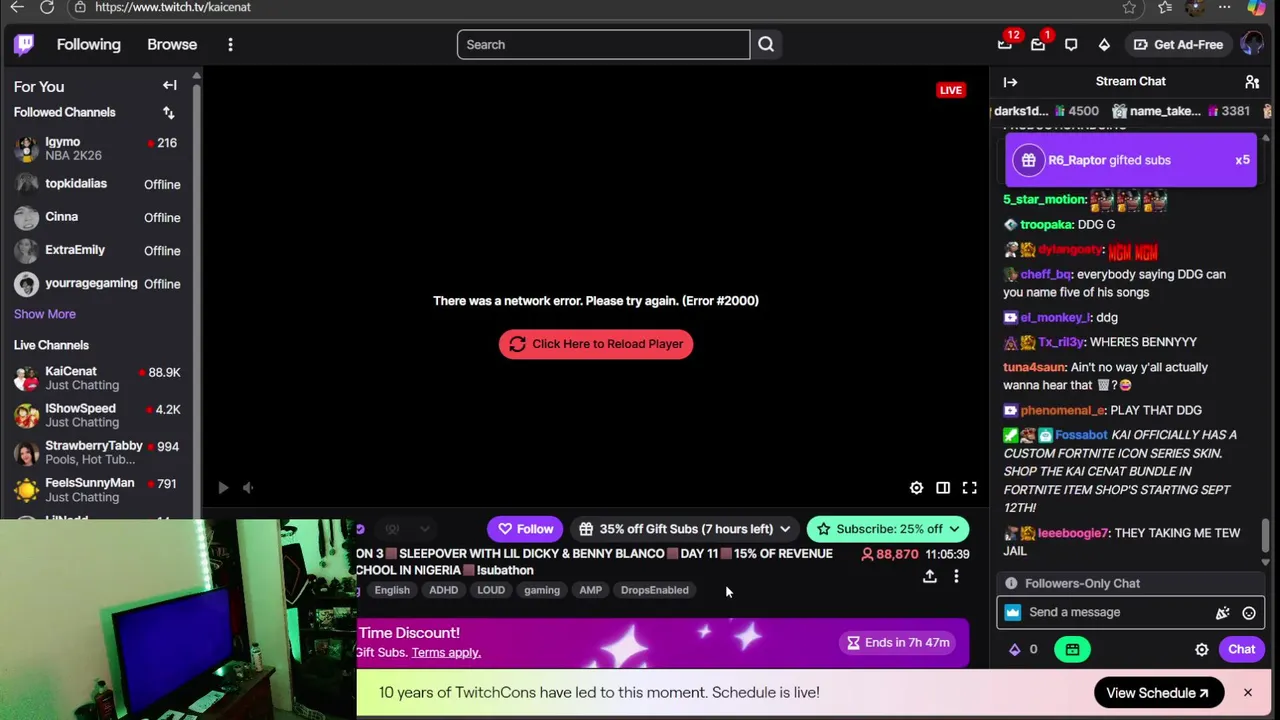Collapse the For You sidebar

click(170, 86)
